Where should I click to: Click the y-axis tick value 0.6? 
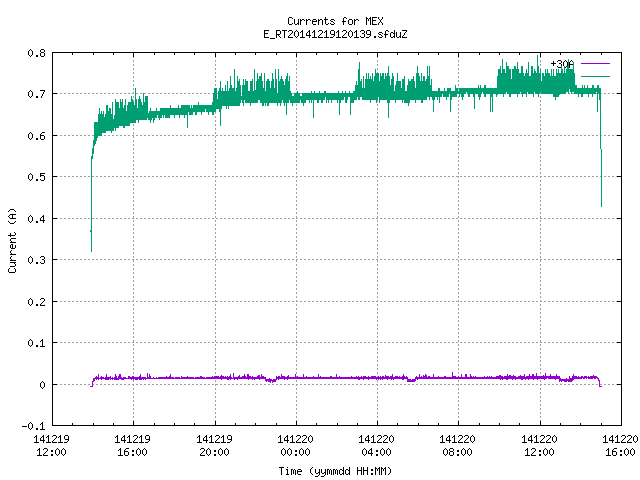point(36,136)
